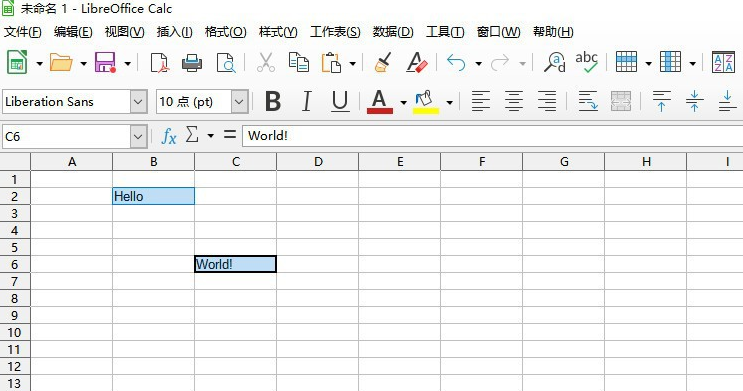Open the font size dropdown
Viewport: 743px width, 391px height.
(239, 101)
